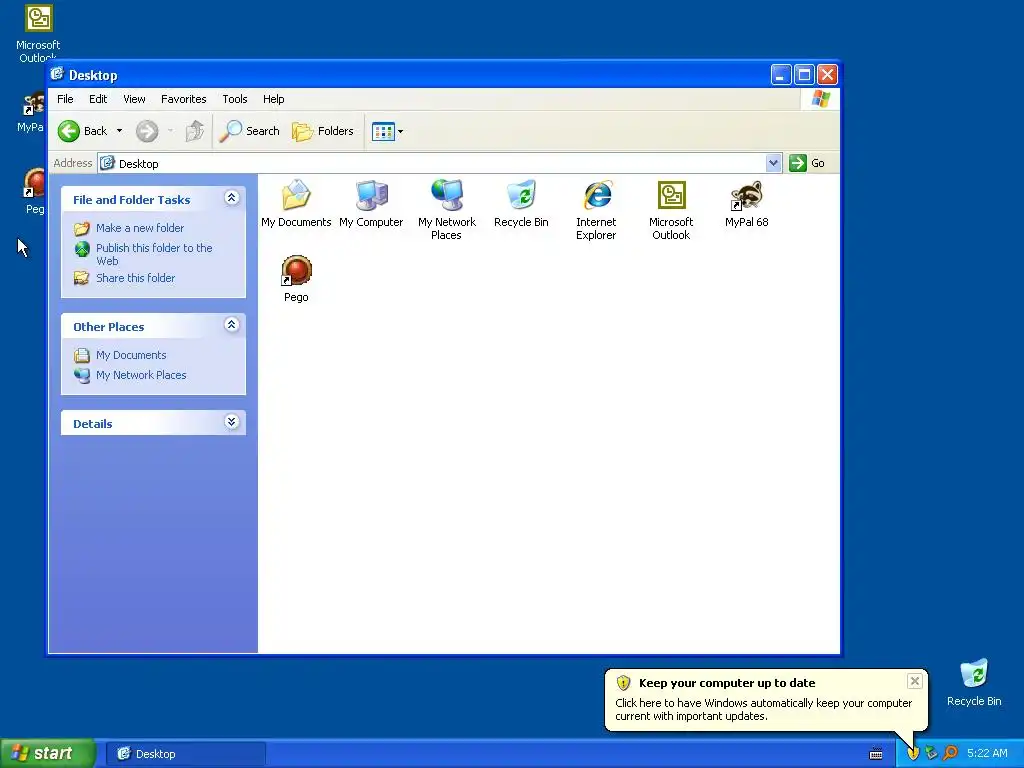The image size is (1024, 768).
Task: Click the Desktop taskbar button
Action: click(x=185, y=754)
